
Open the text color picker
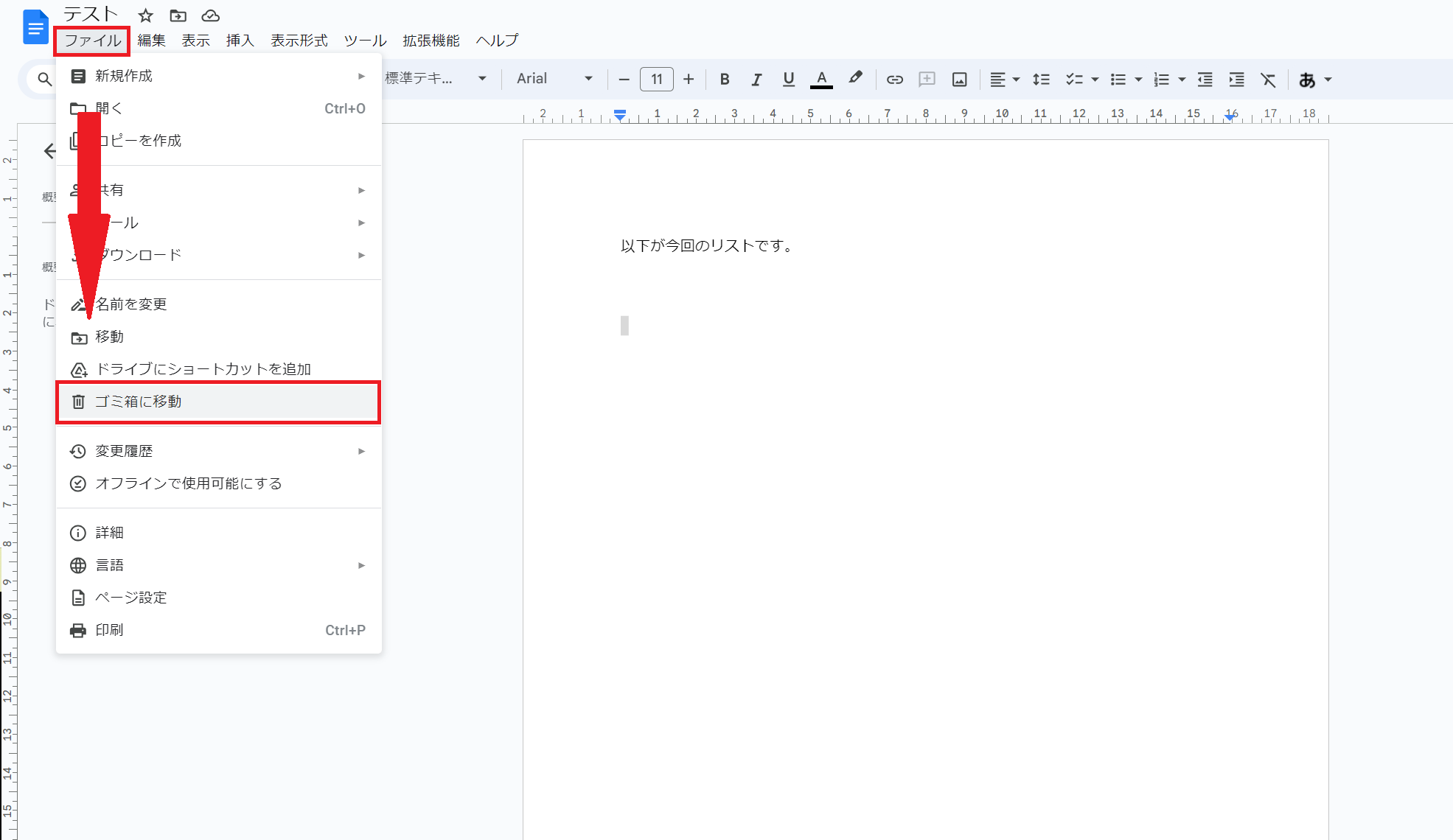(x=821, y=80)
